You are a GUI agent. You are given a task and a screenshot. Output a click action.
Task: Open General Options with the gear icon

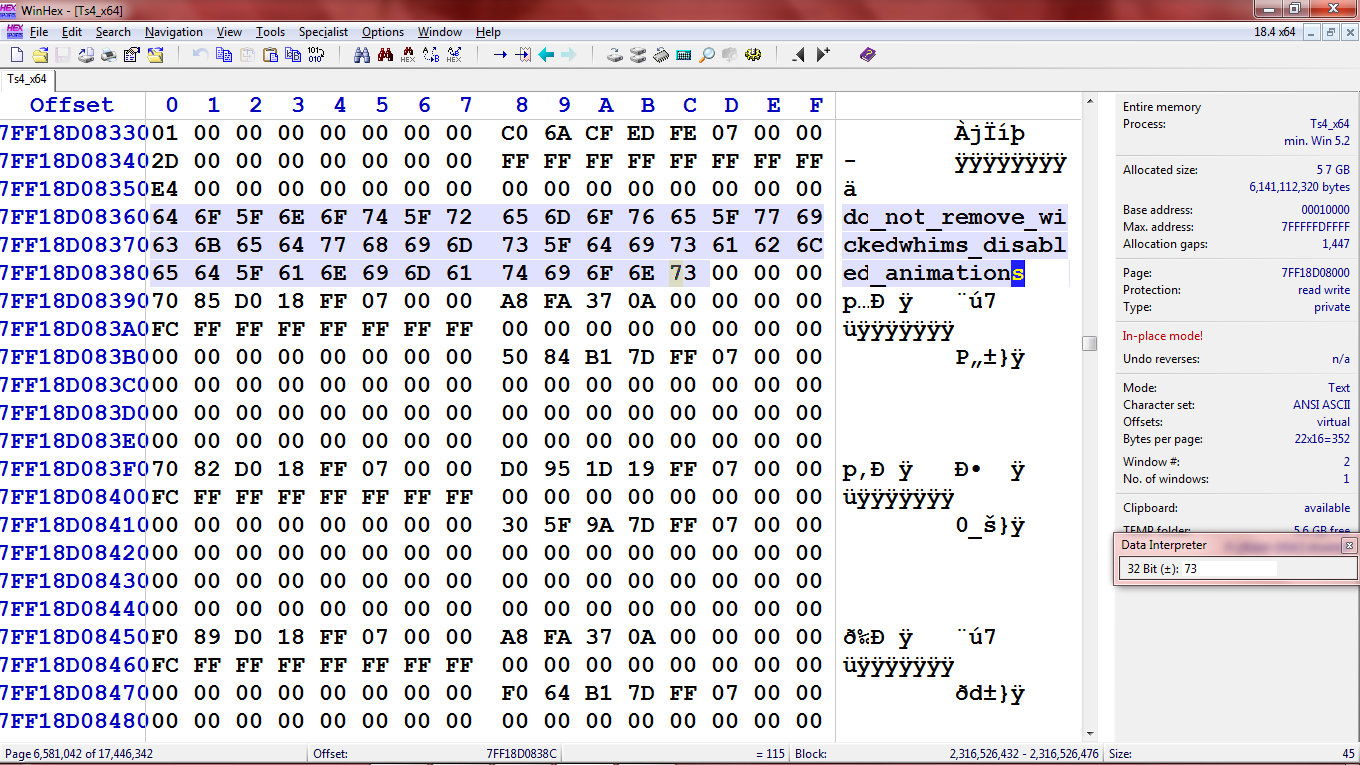pos(753,55)
